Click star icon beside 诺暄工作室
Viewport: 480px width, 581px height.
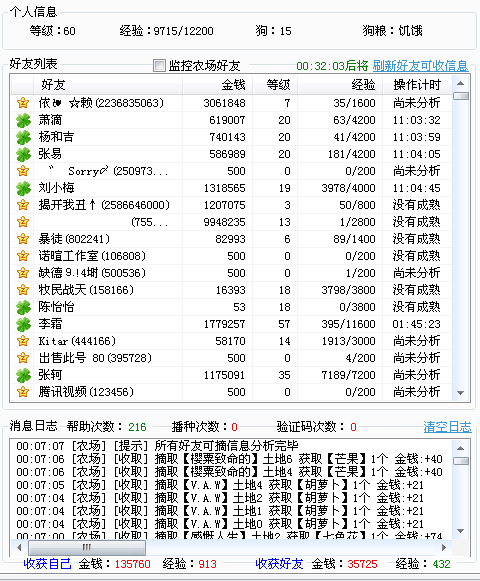(23, 256)
